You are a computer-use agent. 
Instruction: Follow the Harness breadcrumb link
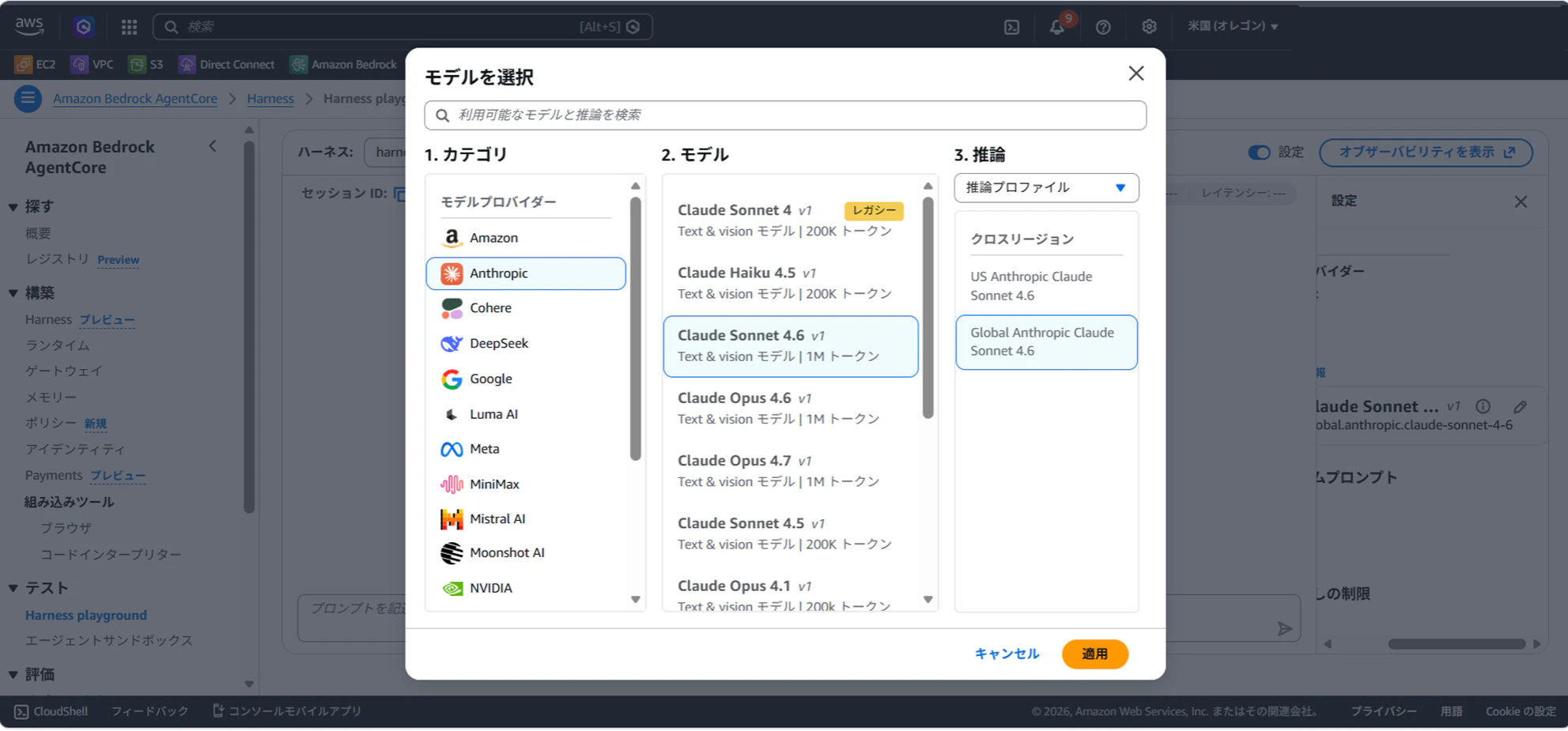click(x=270, y=99)
